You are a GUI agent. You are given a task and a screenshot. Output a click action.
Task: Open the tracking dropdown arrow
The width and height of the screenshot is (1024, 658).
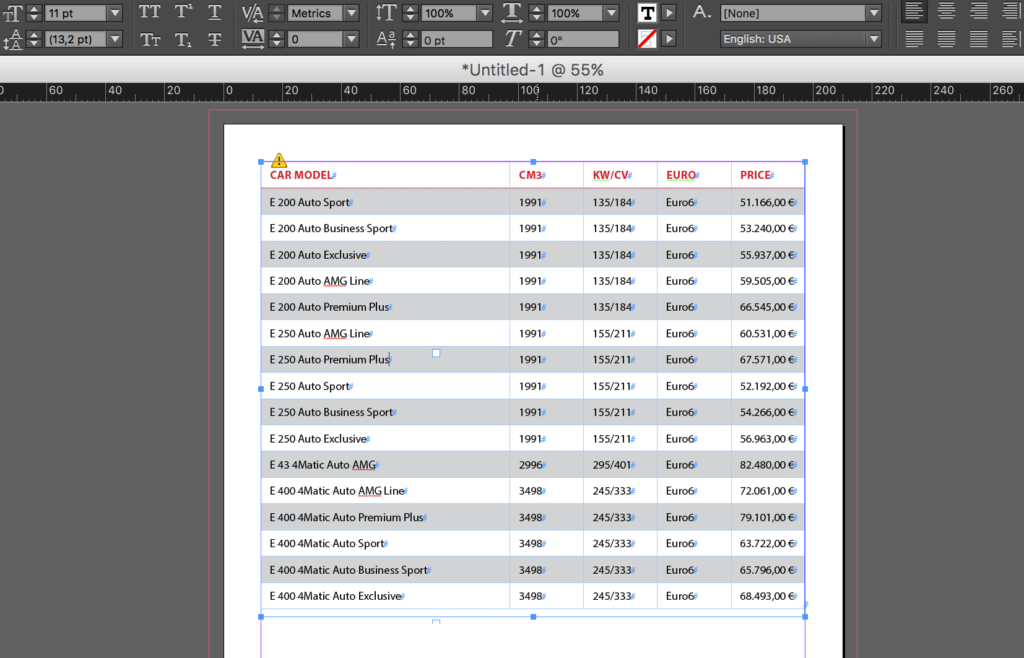click(351, 40)
